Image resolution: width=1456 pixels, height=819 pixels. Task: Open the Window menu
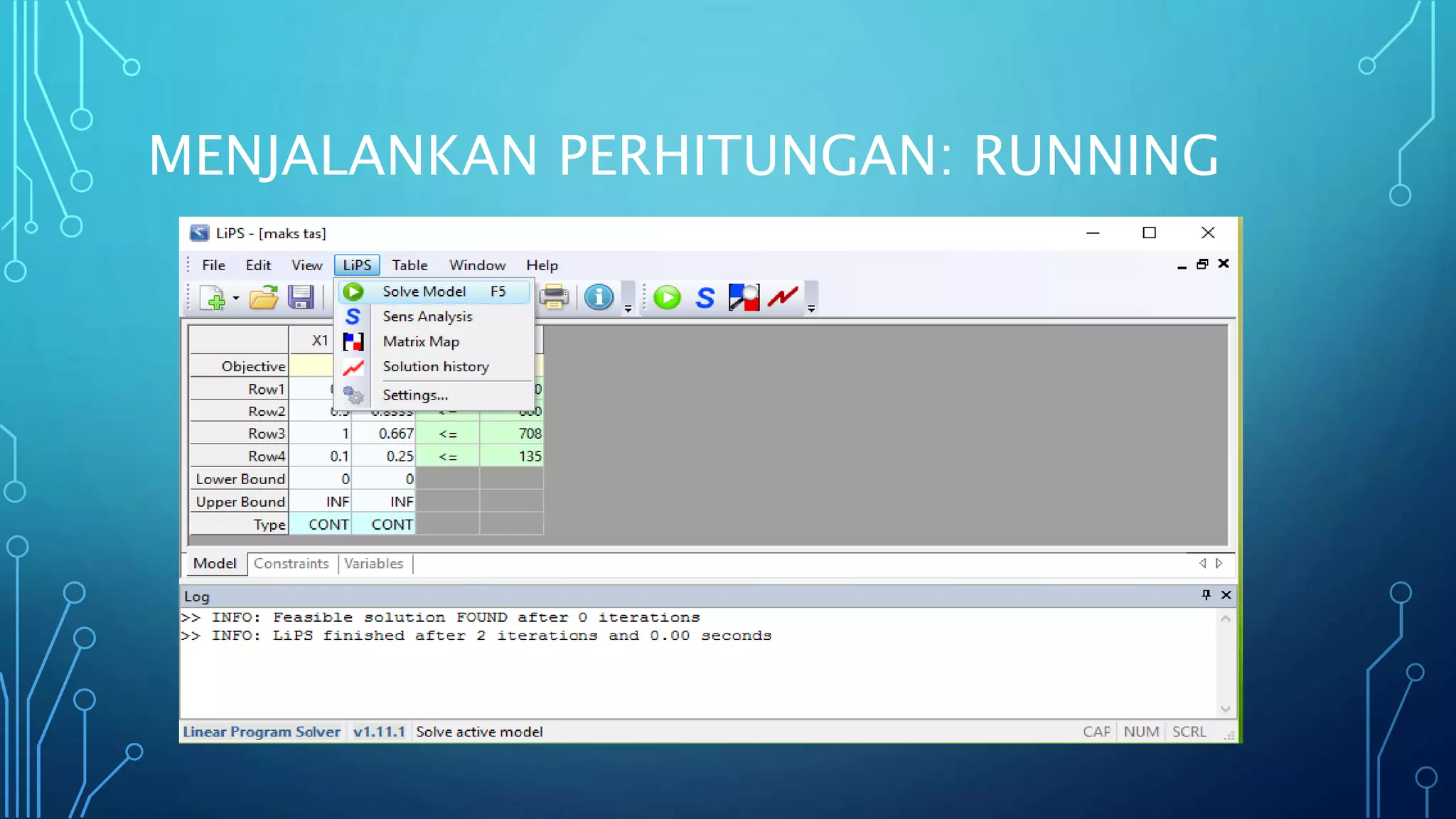477,265
